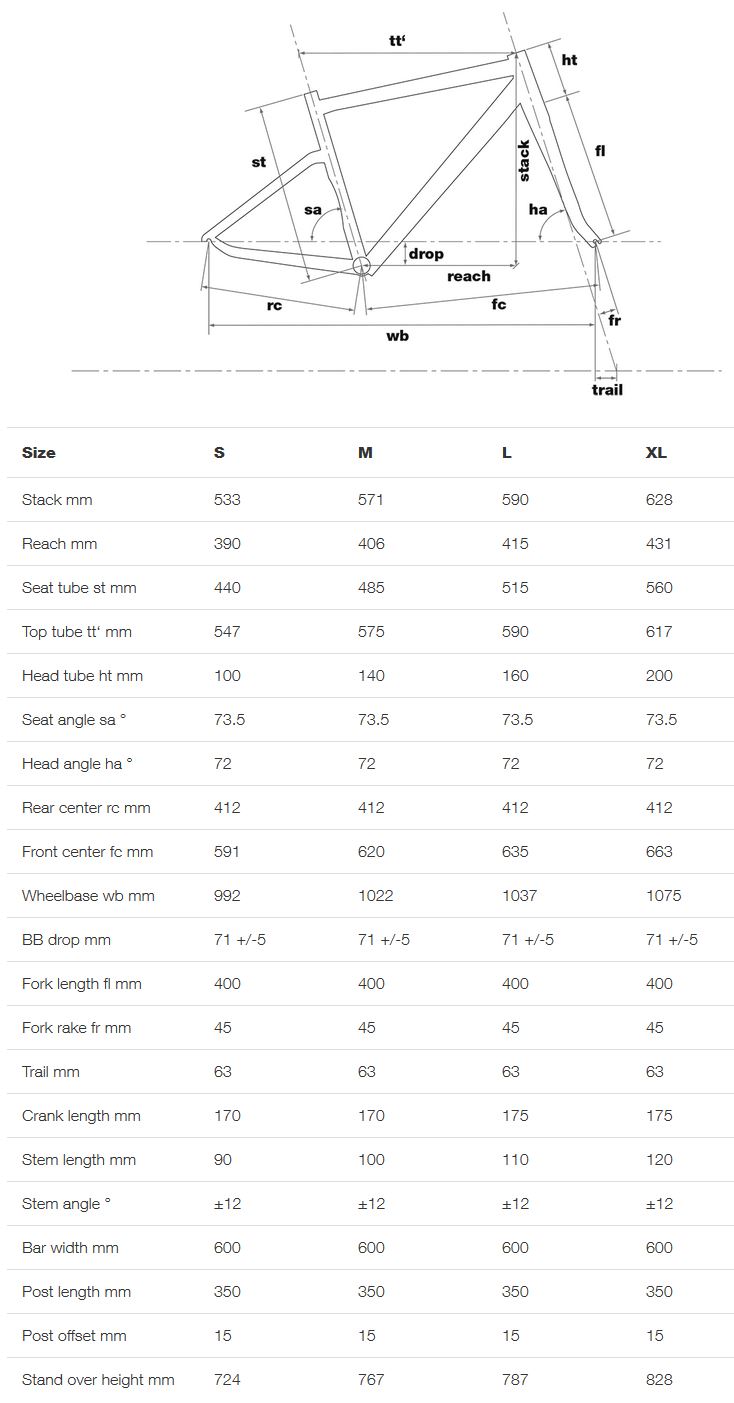Click the 'sa' seat angle label
Screen dimensions: 734x1403
tap(313, 209)
